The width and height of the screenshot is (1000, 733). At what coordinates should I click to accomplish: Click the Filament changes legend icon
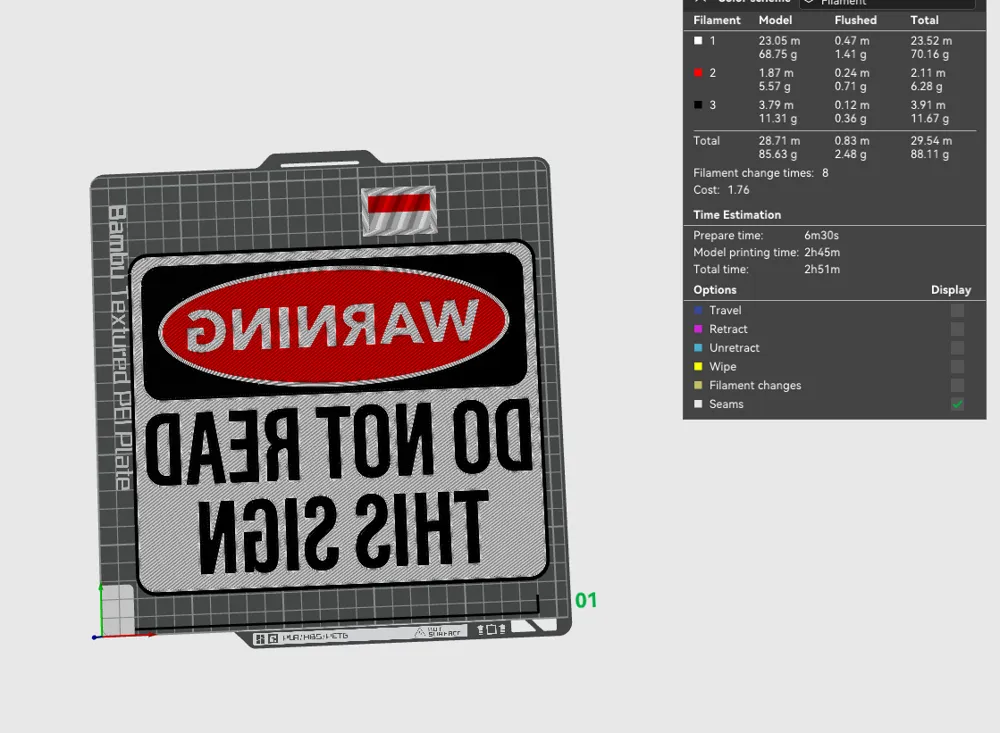[x=698, y=385]
